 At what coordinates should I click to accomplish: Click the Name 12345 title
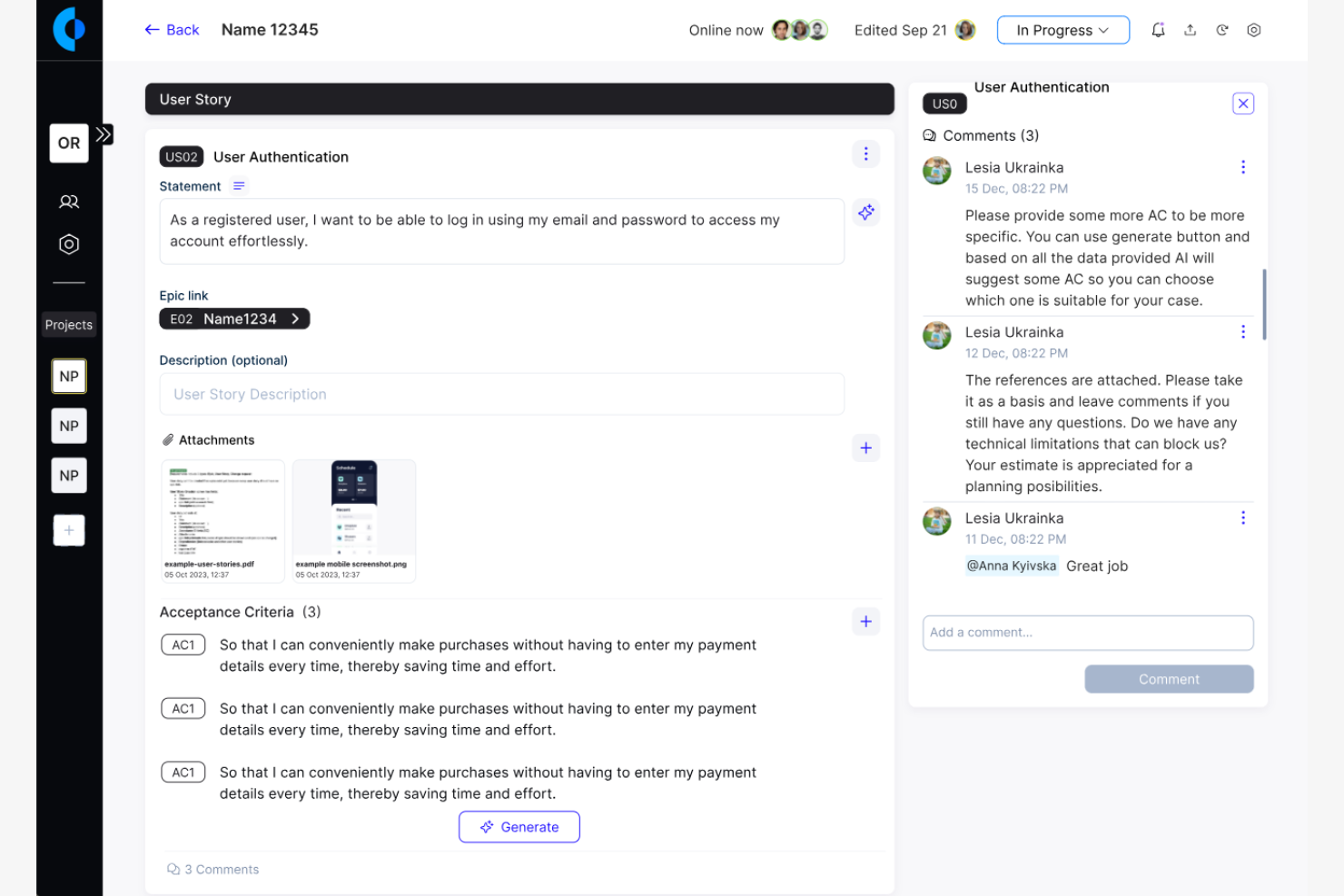(270, 30)
